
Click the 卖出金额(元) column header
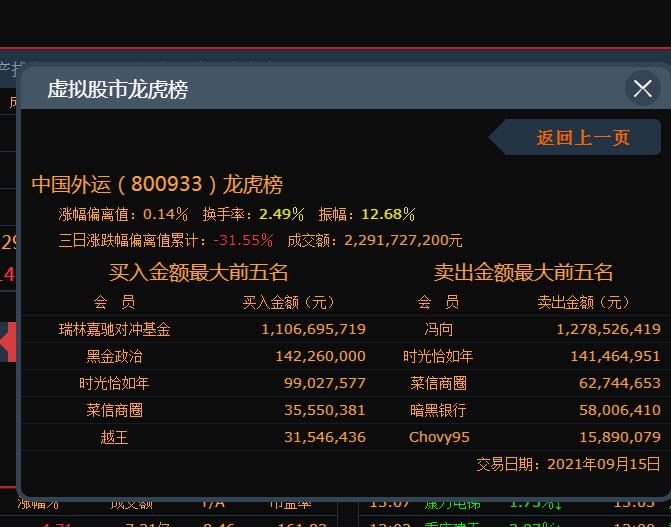tap(584, 302)
